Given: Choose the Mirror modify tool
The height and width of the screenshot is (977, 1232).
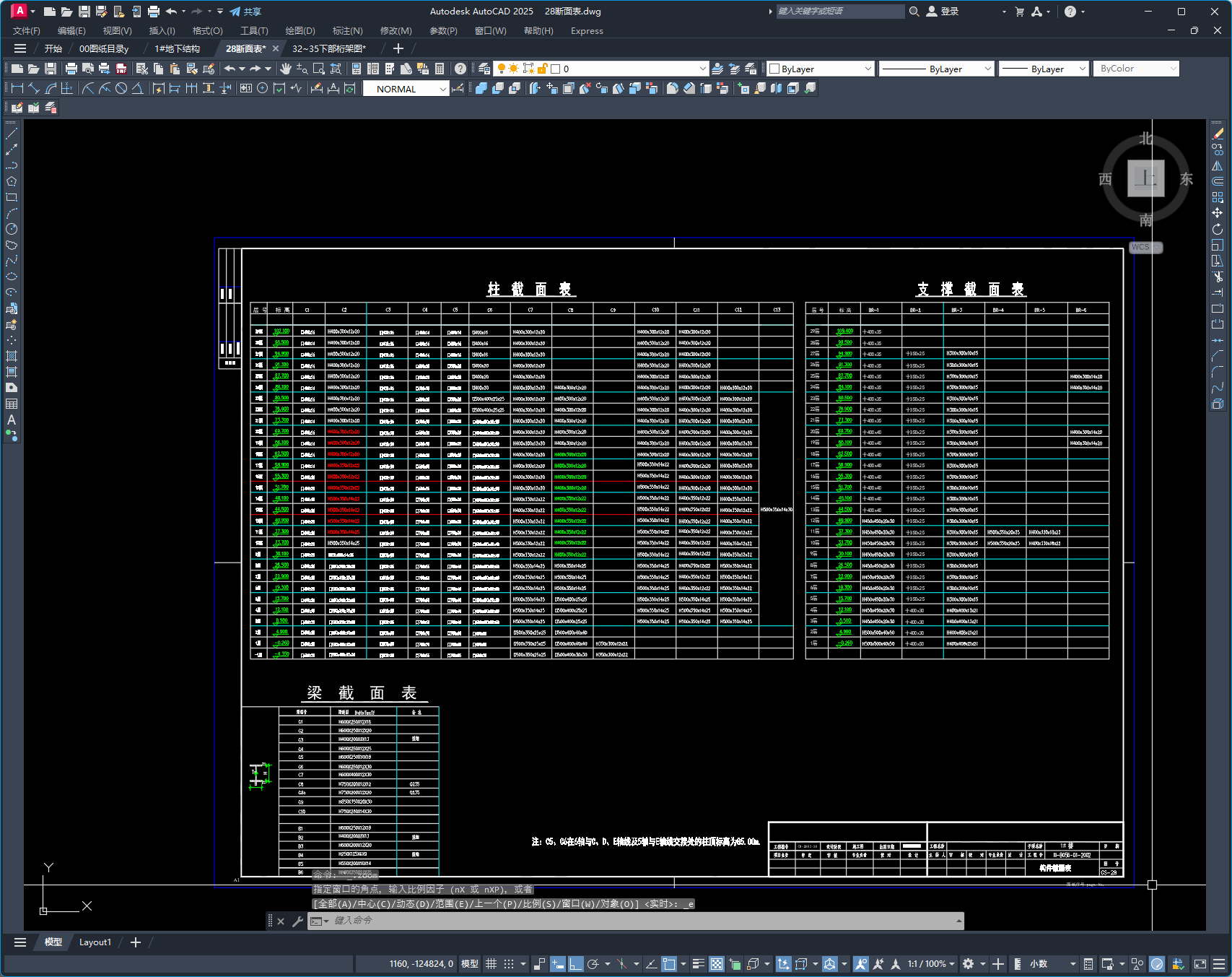Looking at the screenshot, I should pyautogui.click(x=1218, y=165).
